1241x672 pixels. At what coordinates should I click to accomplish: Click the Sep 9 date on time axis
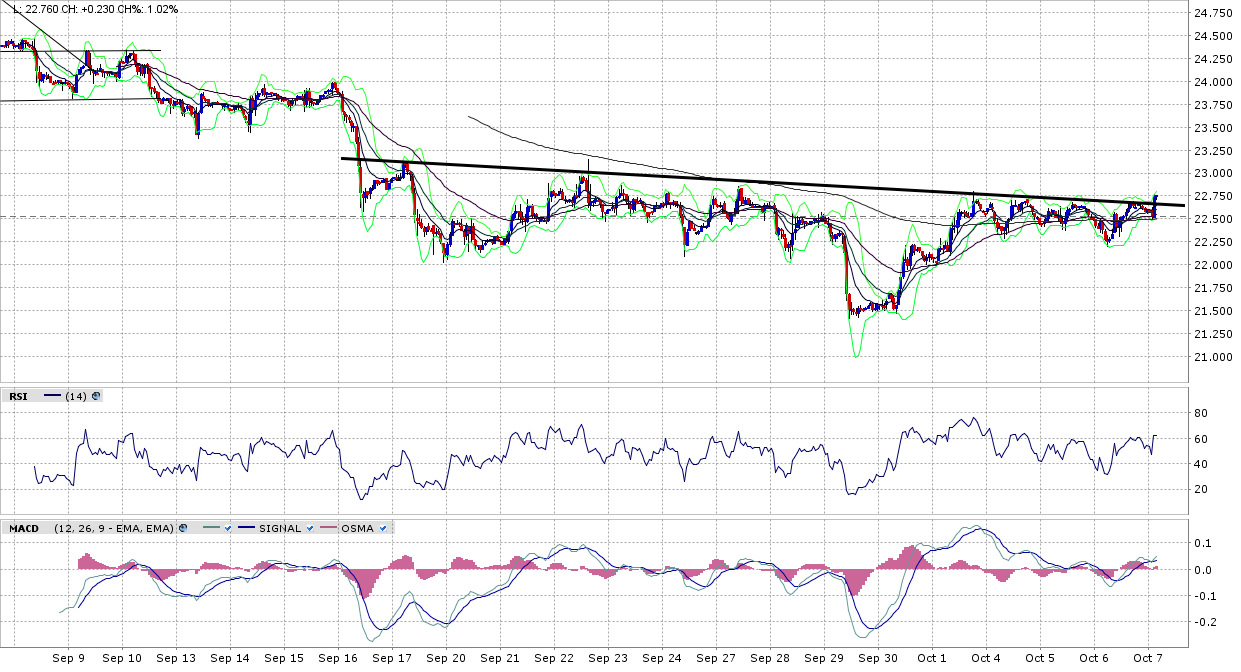68,658
